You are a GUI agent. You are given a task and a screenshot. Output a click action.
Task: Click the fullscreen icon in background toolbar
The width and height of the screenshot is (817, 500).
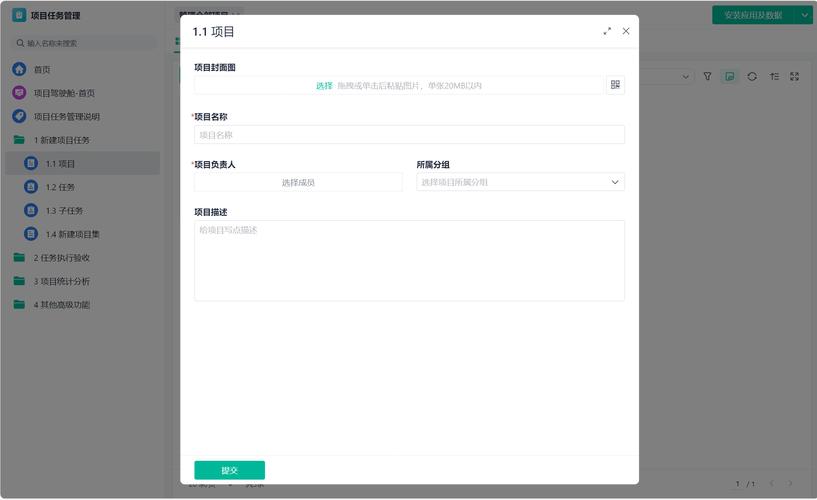795,77
